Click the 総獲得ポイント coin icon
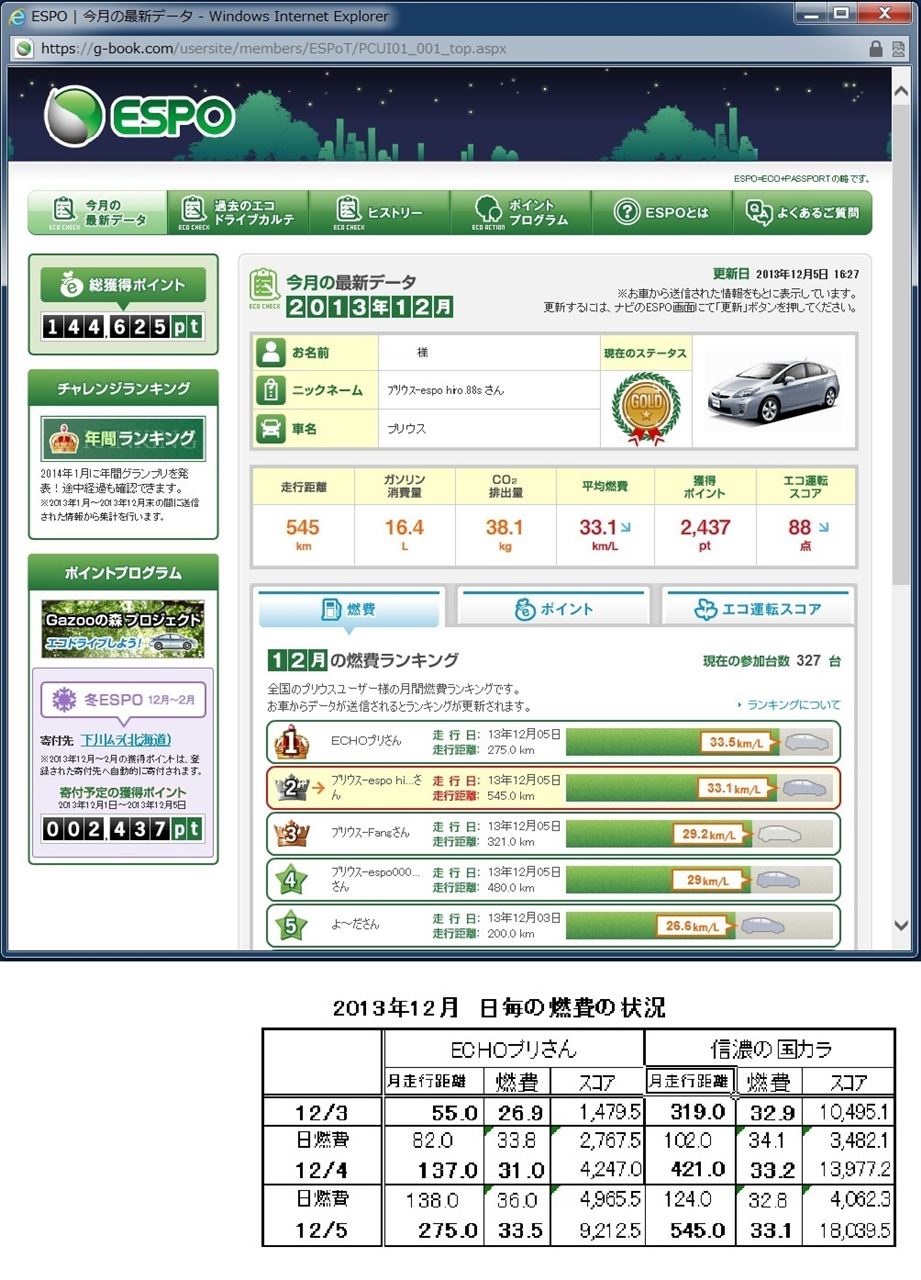The width and height of the screenshot is (921, 1280). pyautogui.click(x=71, y=285)
